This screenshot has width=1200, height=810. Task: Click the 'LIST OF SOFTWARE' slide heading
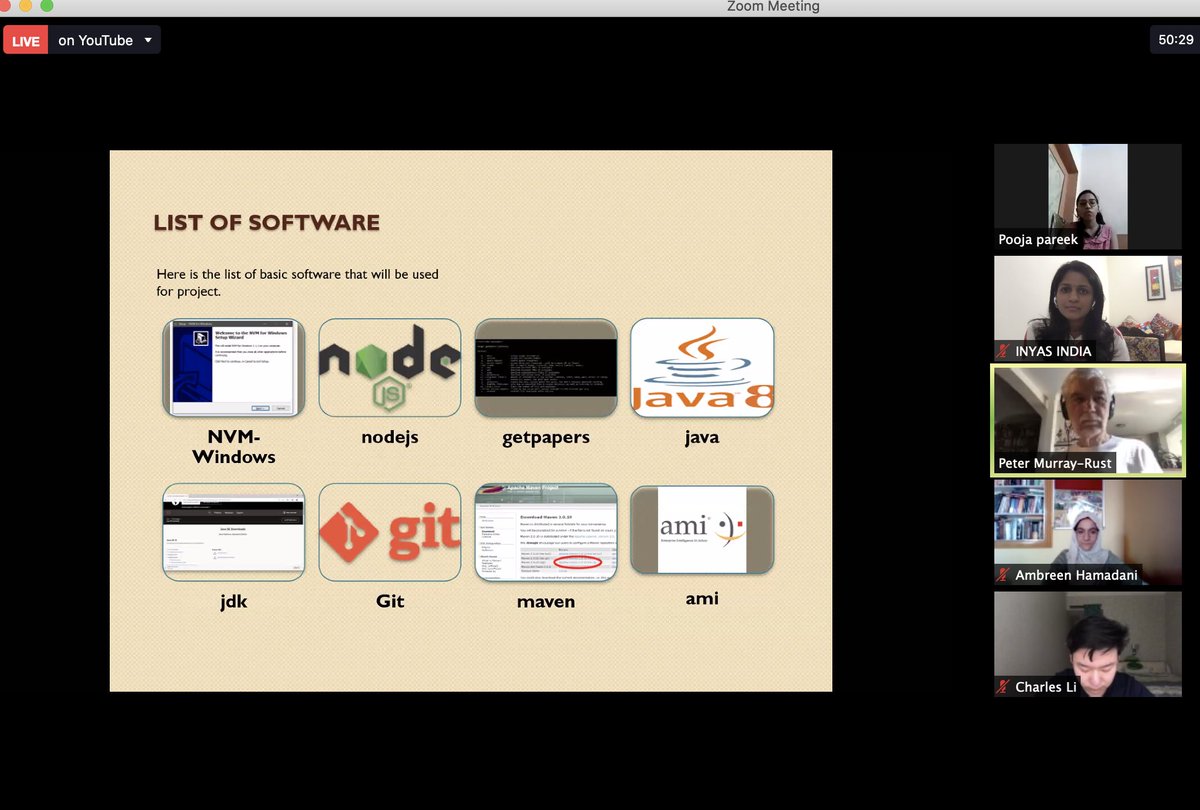[266, 223]
